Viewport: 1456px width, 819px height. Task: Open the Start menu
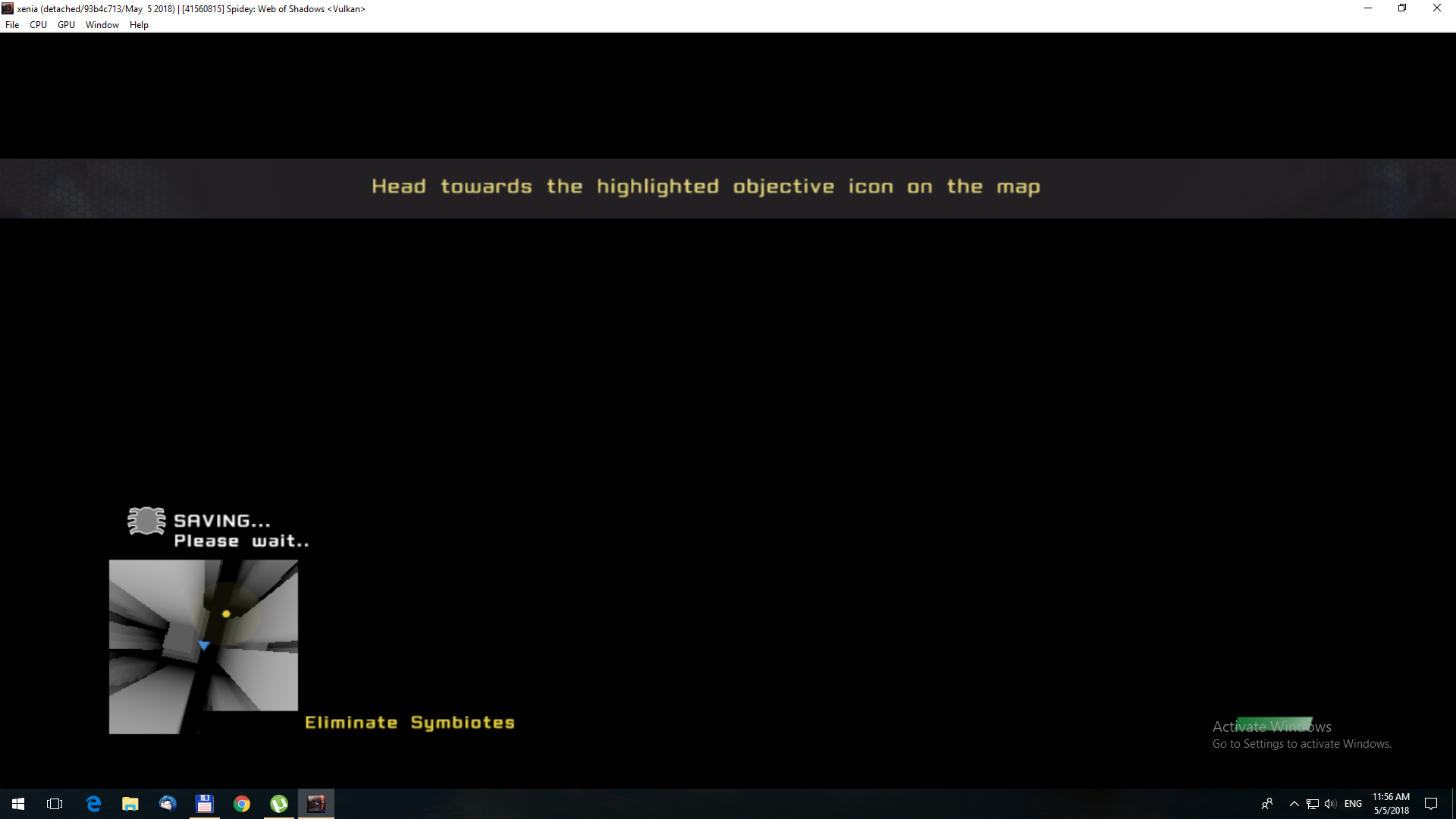pos(17,803)
